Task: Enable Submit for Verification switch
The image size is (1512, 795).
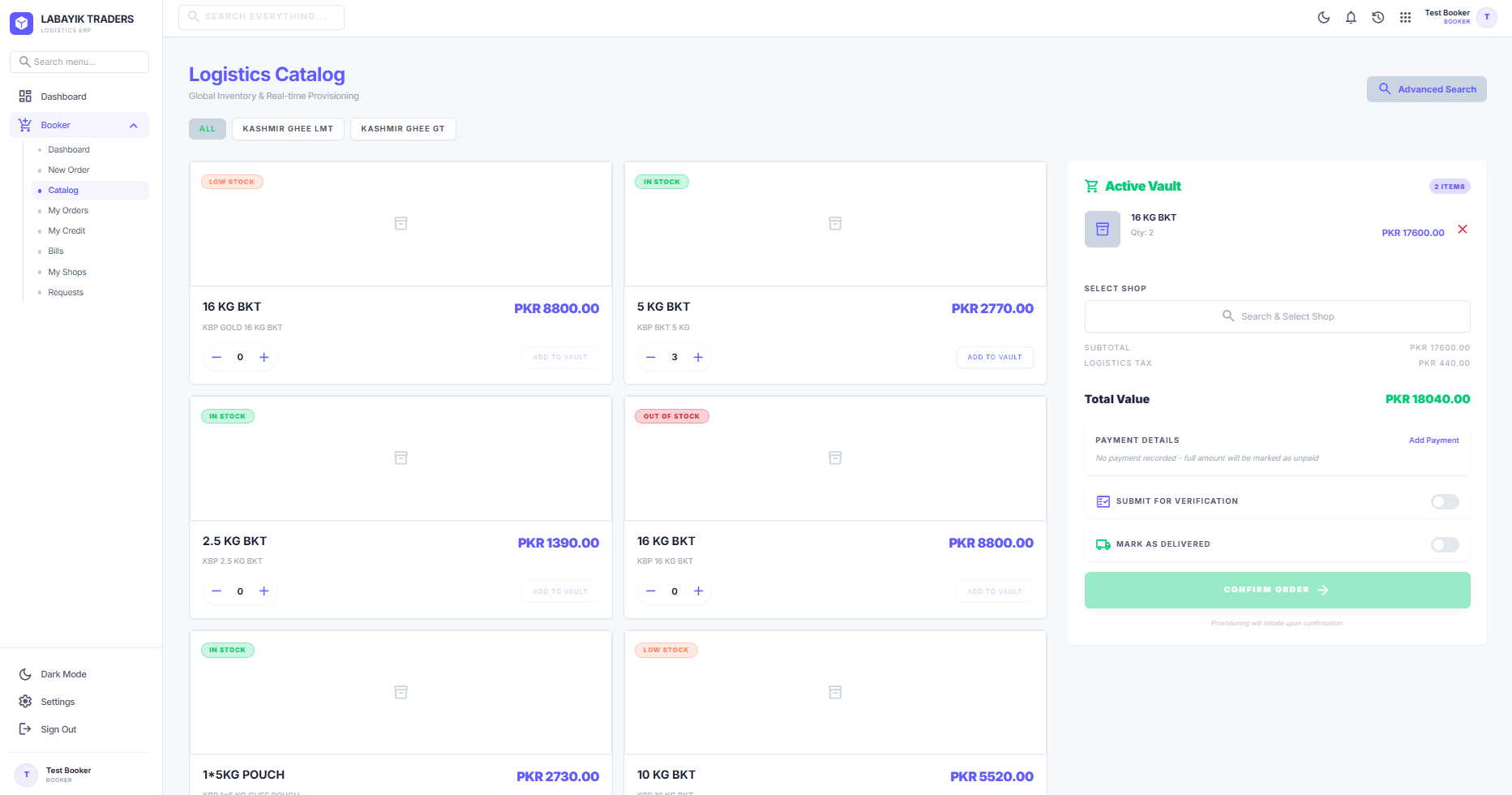Action: click(1445, 501)
